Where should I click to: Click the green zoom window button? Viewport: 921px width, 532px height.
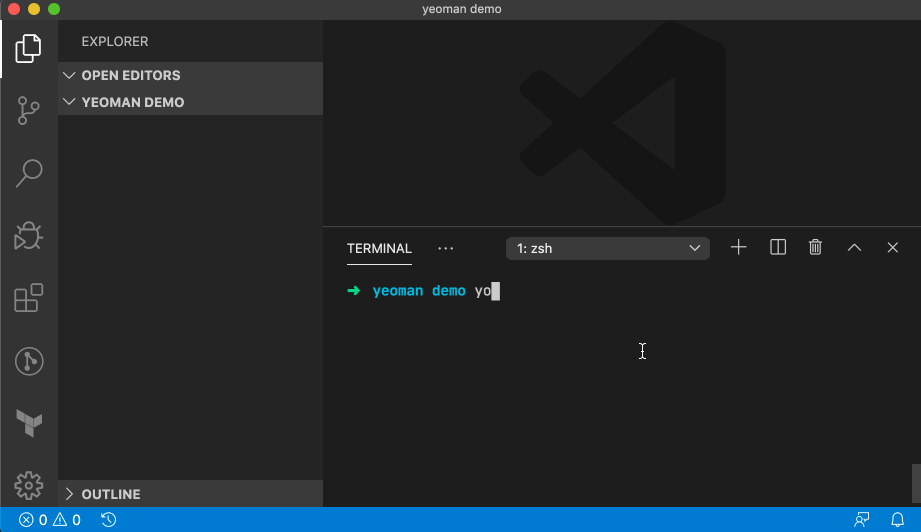53,9
